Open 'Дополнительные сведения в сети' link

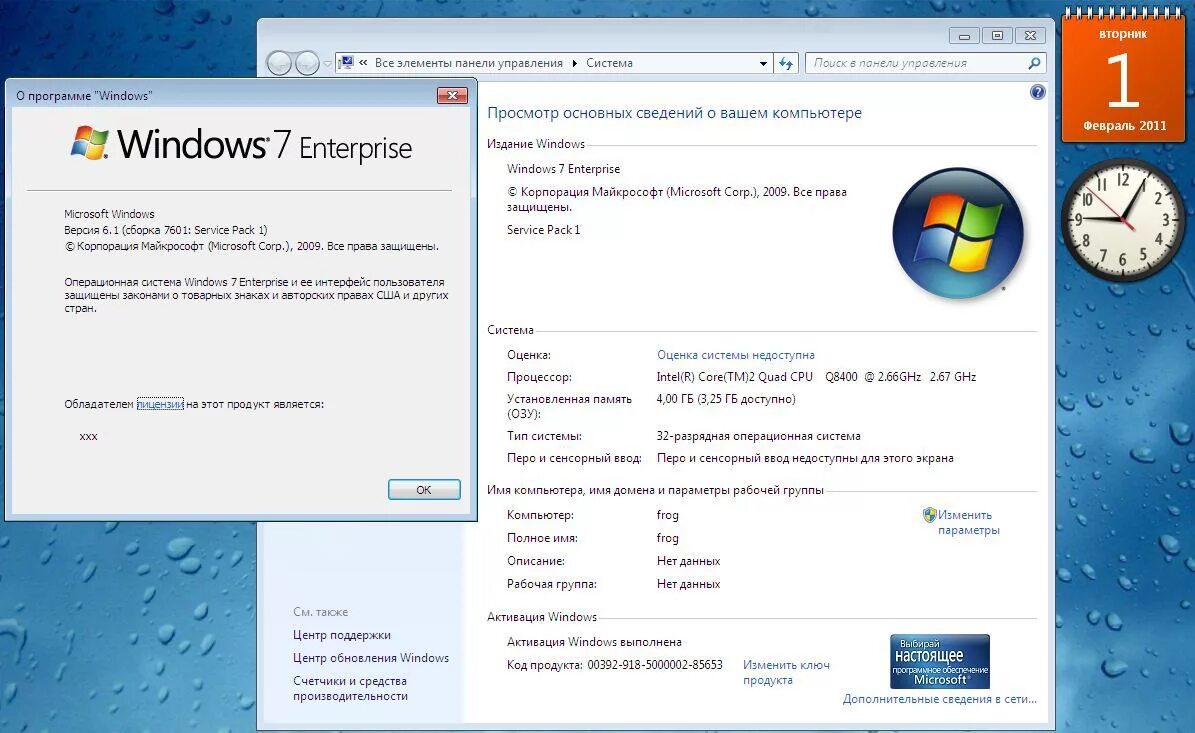click(940, 699)
